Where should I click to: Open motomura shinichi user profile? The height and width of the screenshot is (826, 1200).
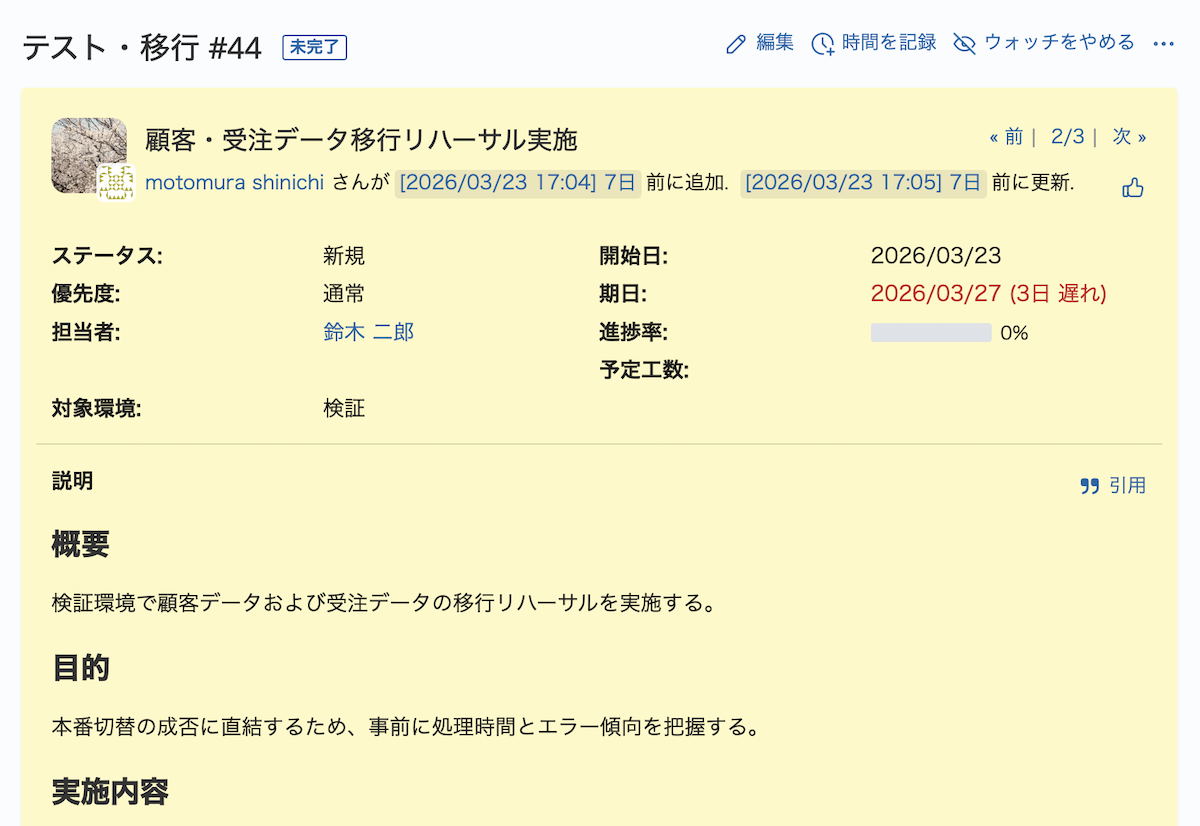pos(234,183)
